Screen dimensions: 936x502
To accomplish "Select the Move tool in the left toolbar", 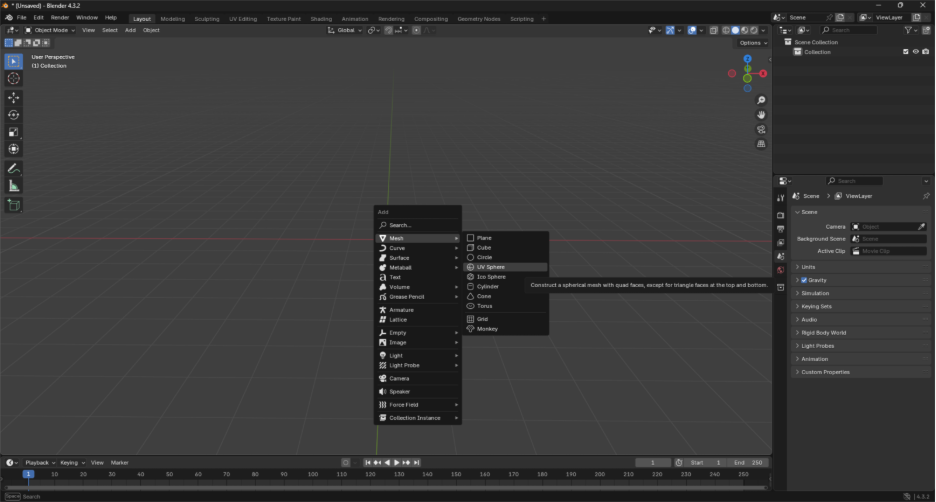I will coord(14,97).
